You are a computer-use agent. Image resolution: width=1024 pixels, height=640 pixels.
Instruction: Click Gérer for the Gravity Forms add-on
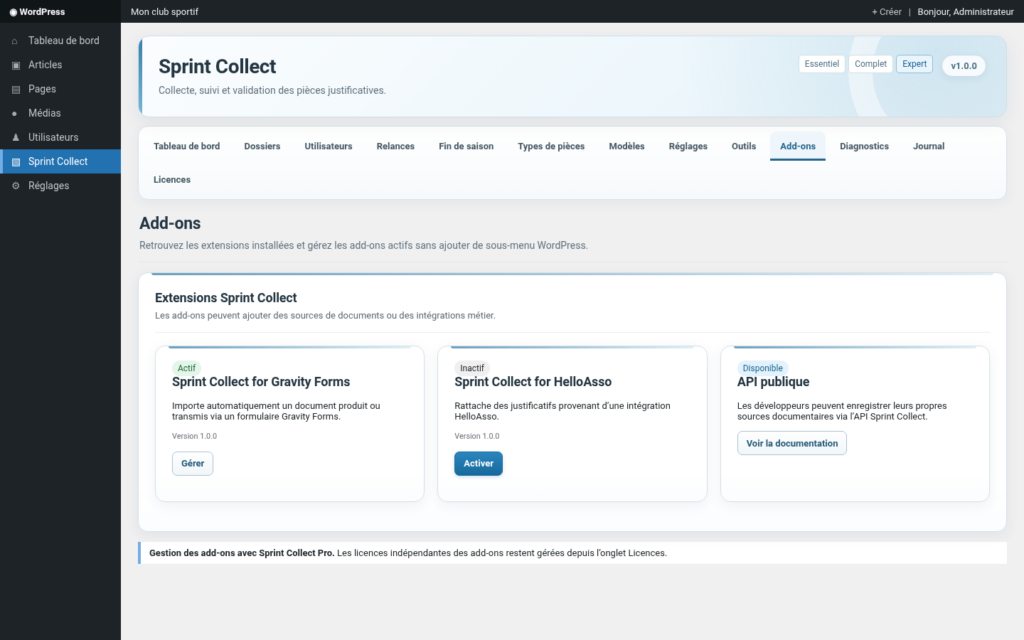[193, 464]
